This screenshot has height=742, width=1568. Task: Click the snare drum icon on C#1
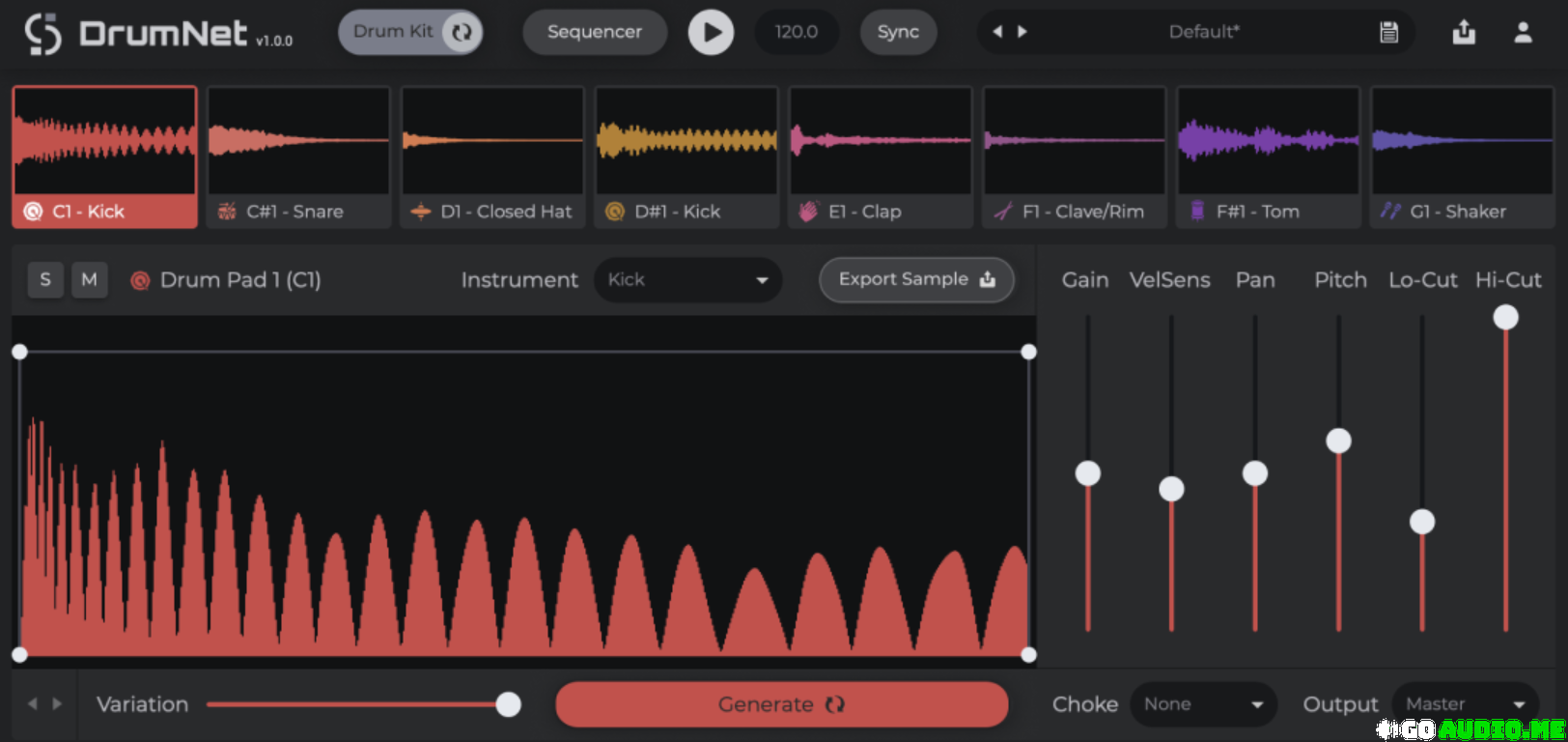tap(227, 212)
